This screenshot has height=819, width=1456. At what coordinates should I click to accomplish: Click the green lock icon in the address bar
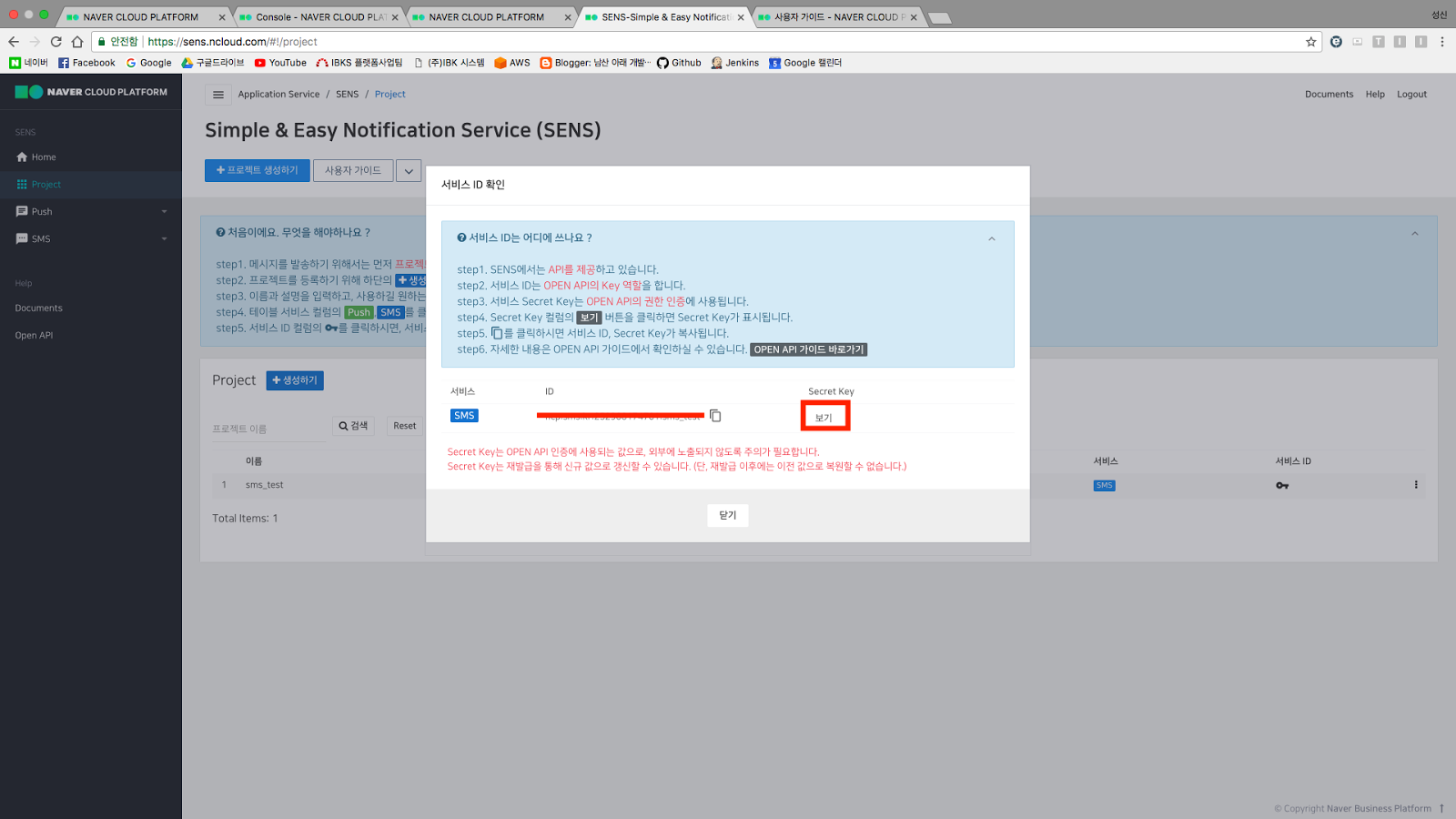[x=102, y=42]
